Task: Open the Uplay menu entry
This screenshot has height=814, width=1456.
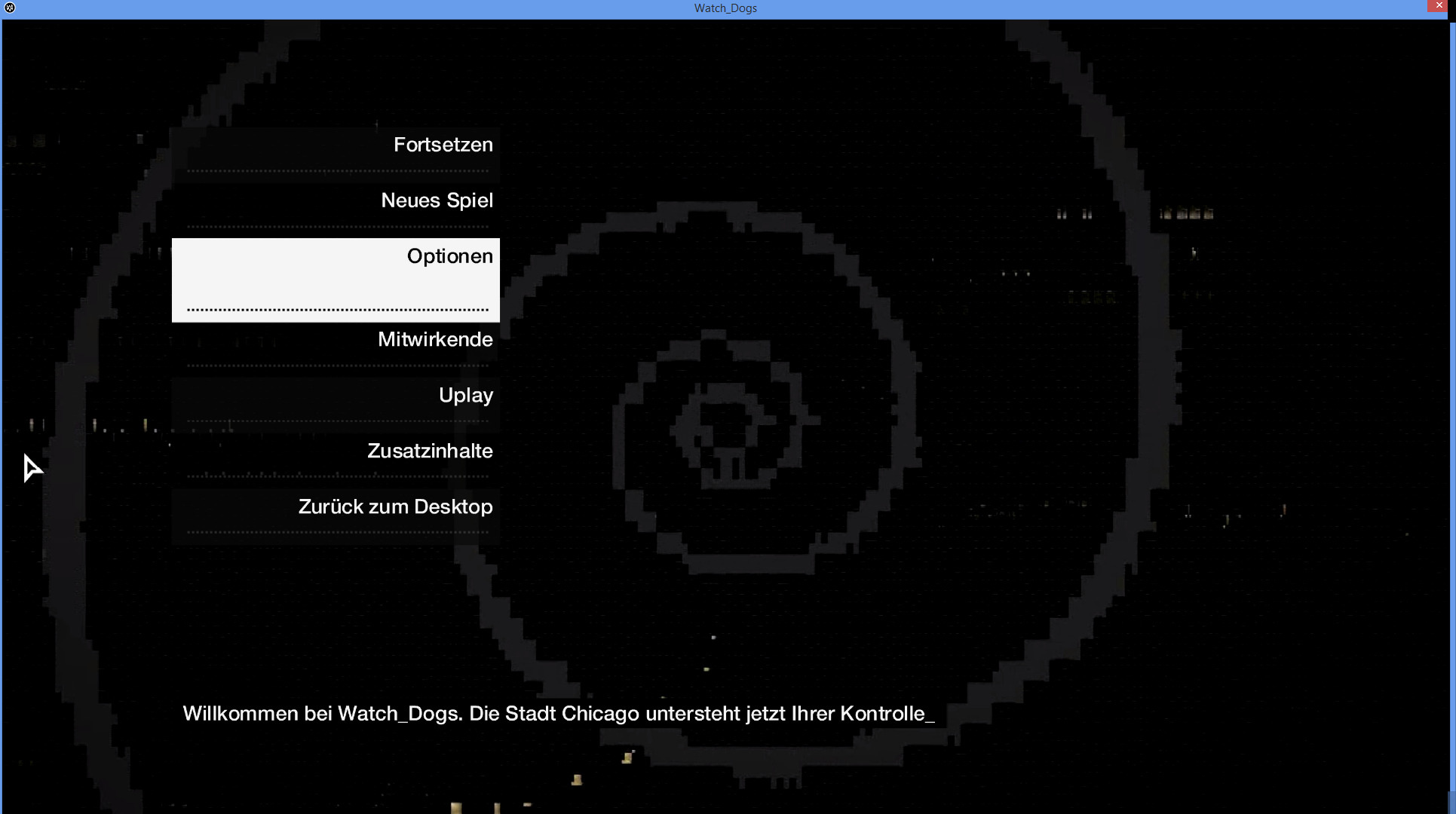Action: 465,396
